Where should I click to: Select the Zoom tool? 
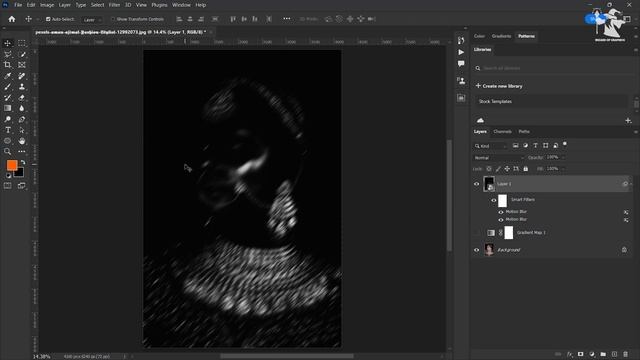tap(7, 151)
